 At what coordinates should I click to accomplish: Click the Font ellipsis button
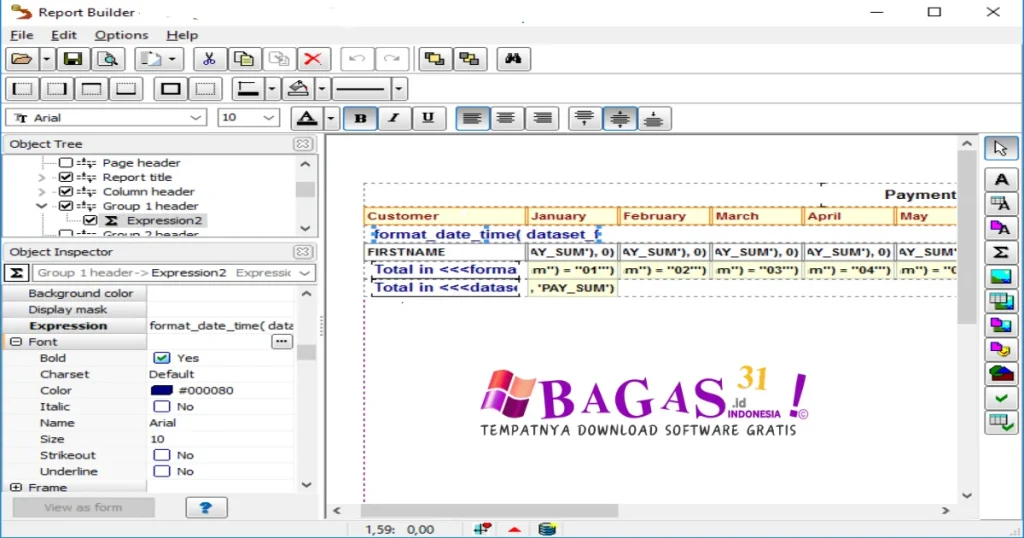[281, 341]
